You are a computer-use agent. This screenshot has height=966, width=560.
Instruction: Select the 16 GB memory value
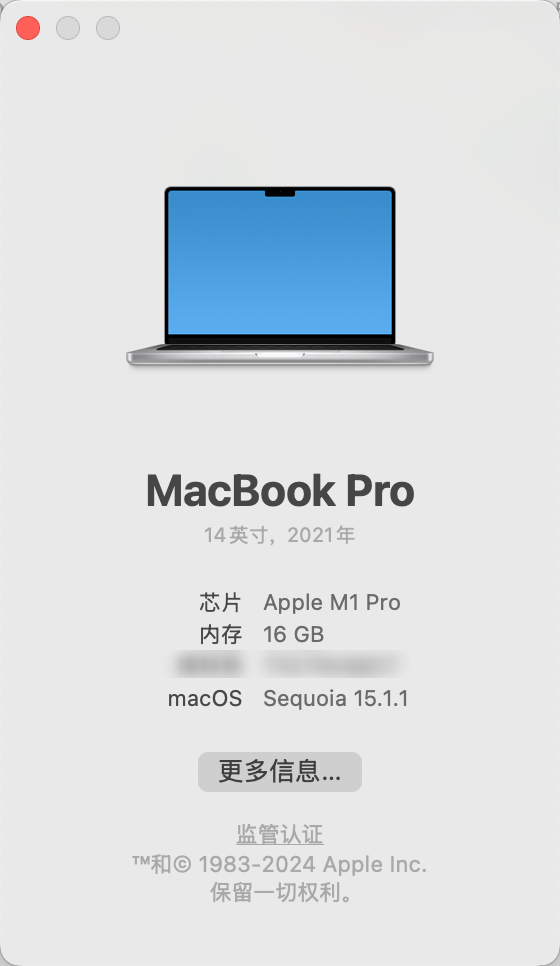[293, 635]
